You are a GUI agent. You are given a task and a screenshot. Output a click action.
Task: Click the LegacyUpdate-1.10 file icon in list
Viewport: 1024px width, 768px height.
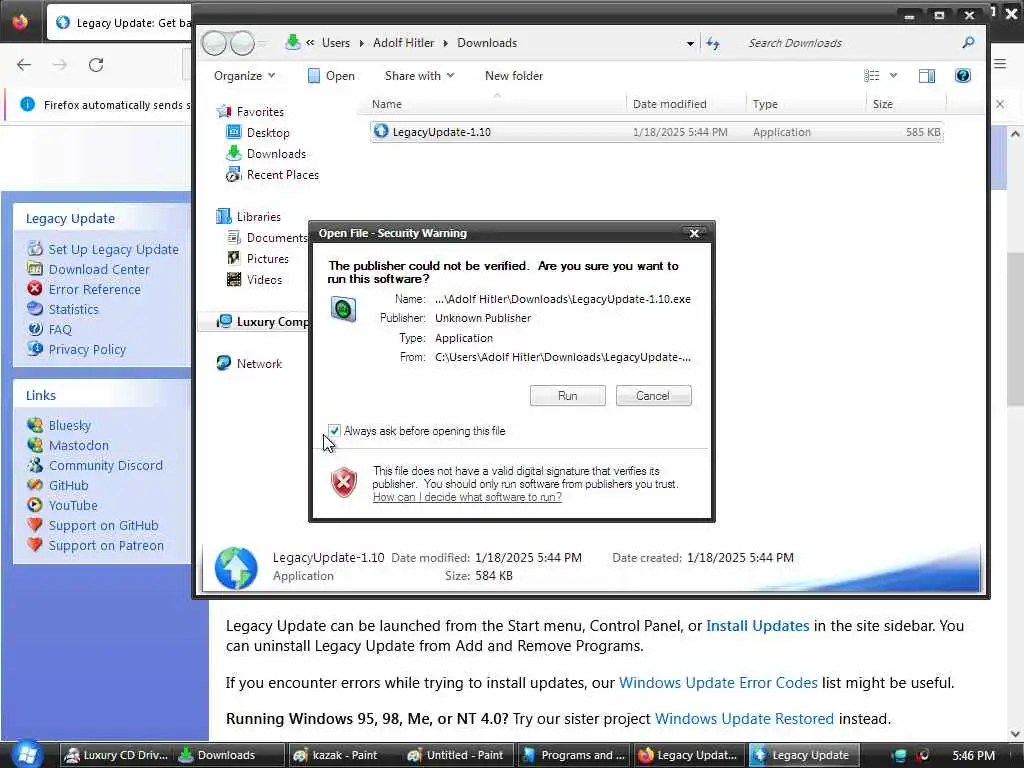pyautogui.click(x=381, y=131)
